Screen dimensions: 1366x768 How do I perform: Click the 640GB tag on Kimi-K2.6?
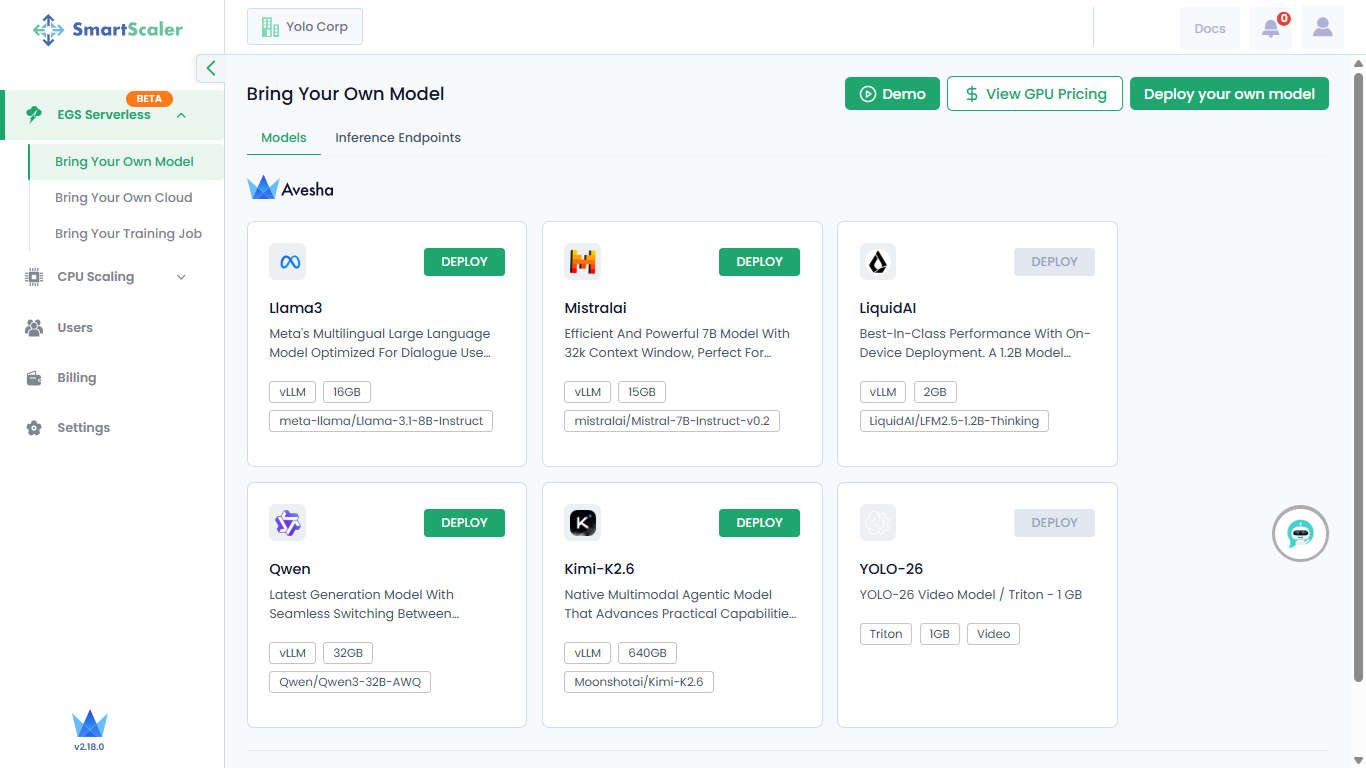(647, 653)
